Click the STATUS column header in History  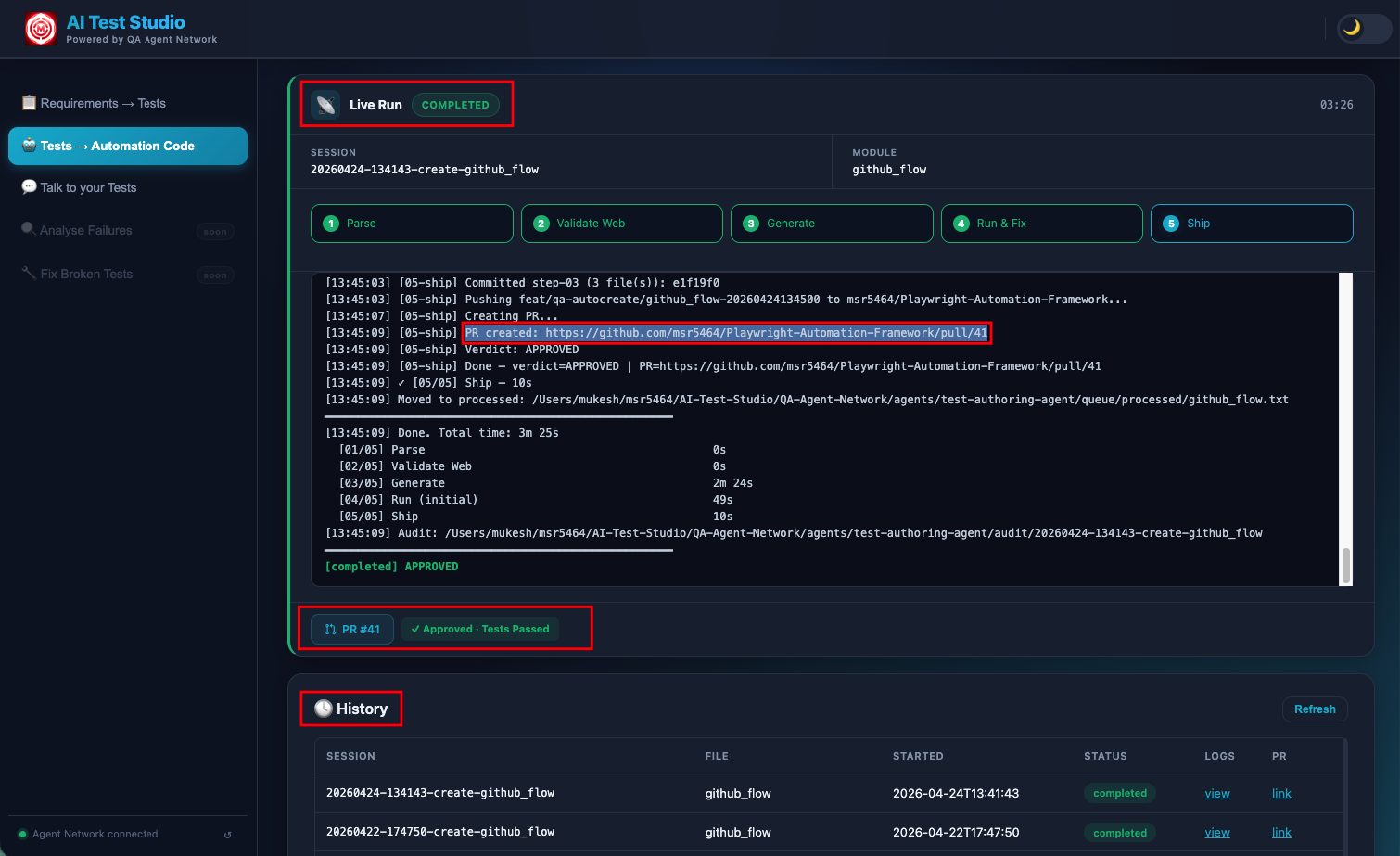point(1105,756)
